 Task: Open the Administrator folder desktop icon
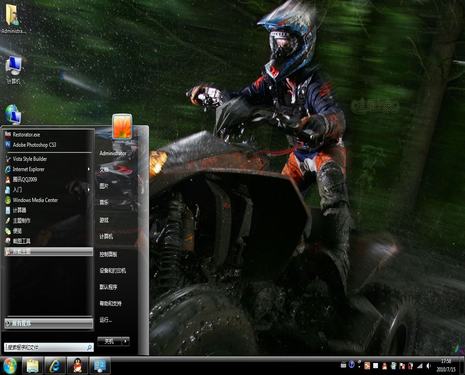click(x=13, y=18)
